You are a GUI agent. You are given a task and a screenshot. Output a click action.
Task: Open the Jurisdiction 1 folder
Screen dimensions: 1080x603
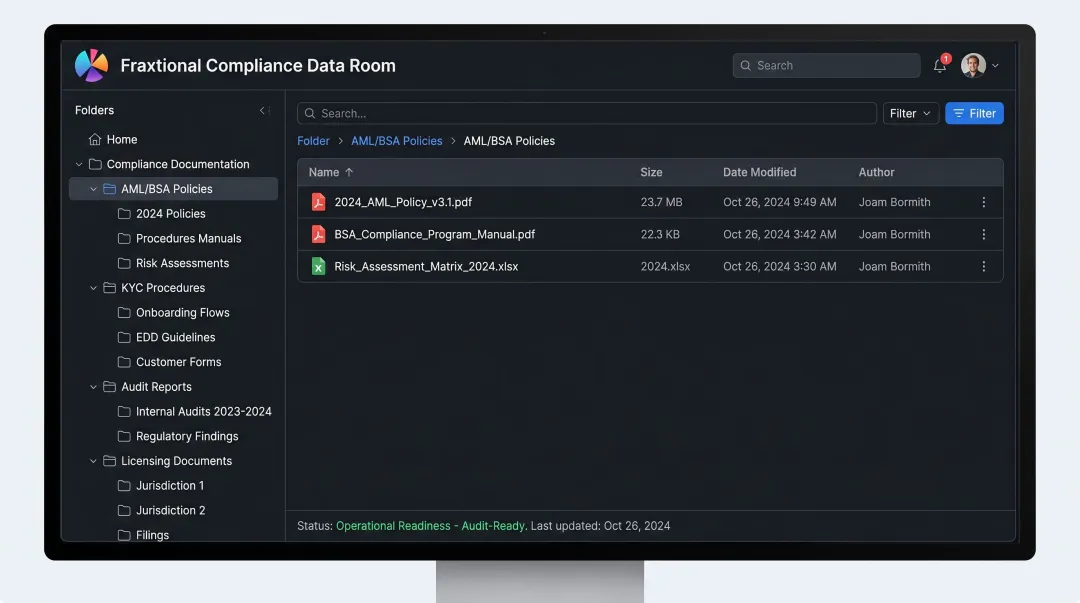tap(169, 486)
